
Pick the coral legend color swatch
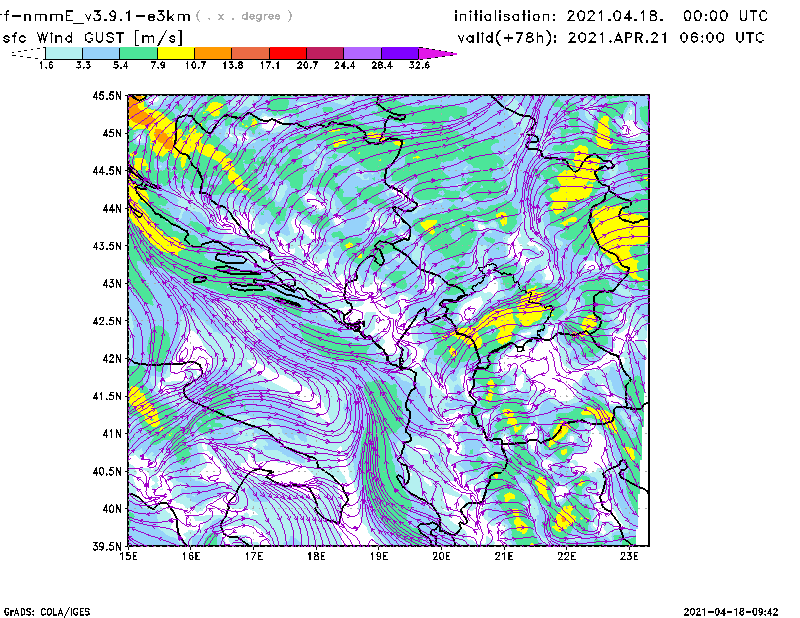pos(251,53)
